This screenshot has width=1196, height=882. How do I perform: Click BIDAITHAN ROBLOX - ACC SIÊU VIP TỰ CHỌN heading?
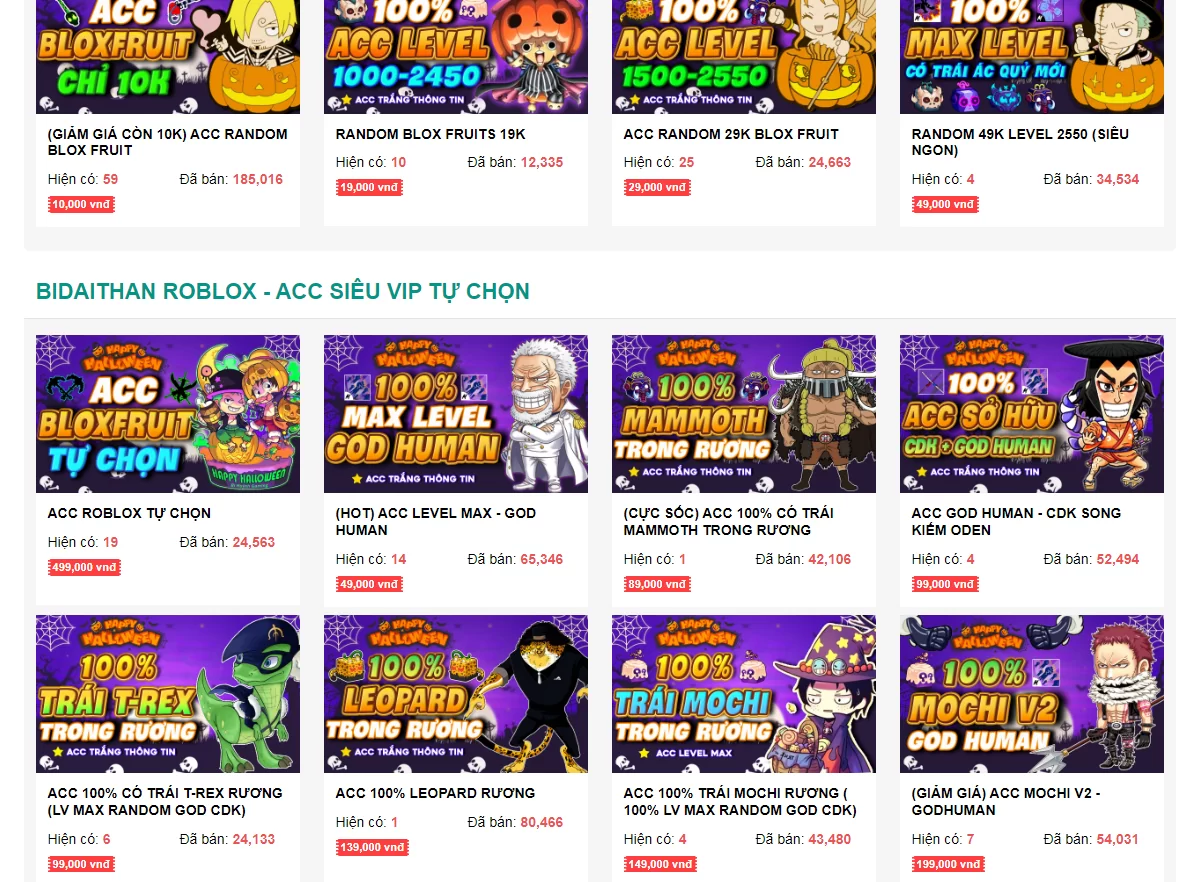[282, 291]
